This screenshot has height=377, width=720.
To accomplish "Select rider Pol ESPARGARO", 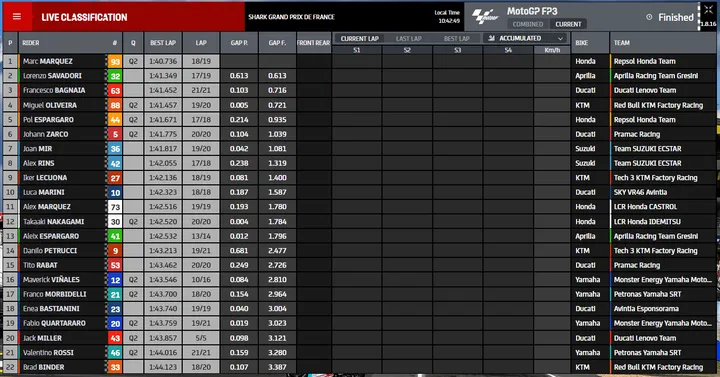I will (x=48, y=119).
